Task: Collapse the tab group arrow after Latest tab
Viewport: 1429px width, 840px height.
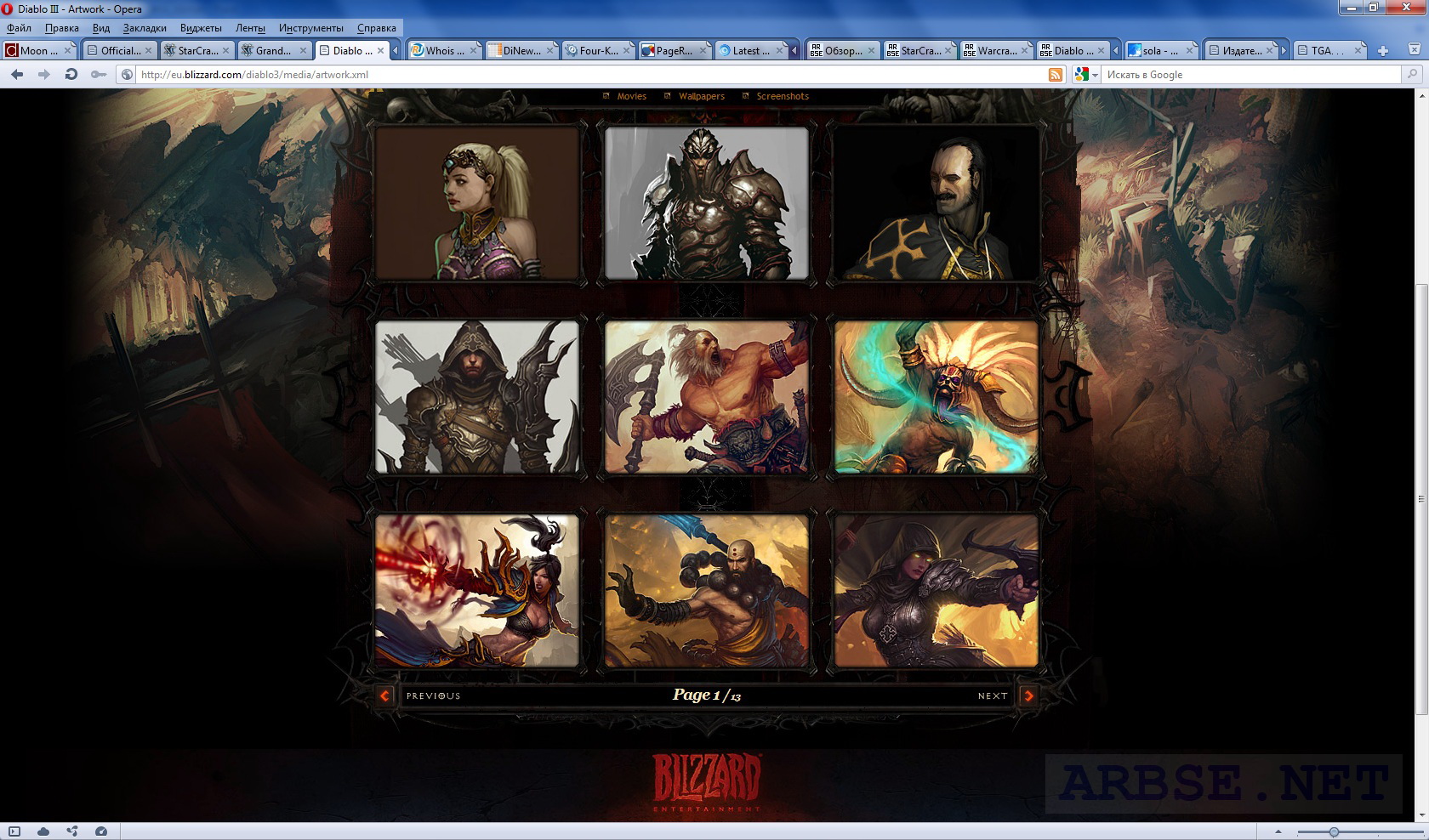Action: point(794,51)
